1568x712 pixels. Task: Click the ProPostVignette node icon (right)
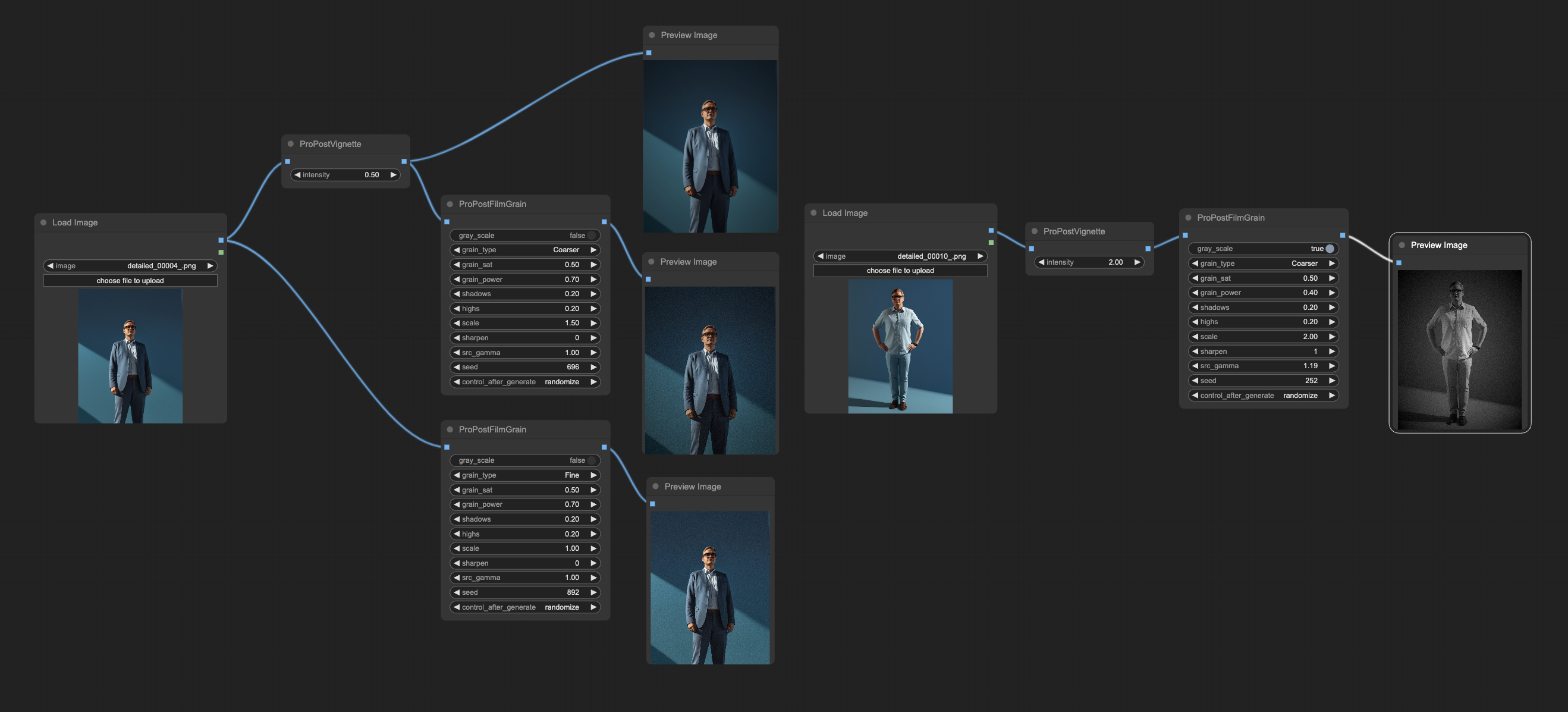tap(1036, 231)
